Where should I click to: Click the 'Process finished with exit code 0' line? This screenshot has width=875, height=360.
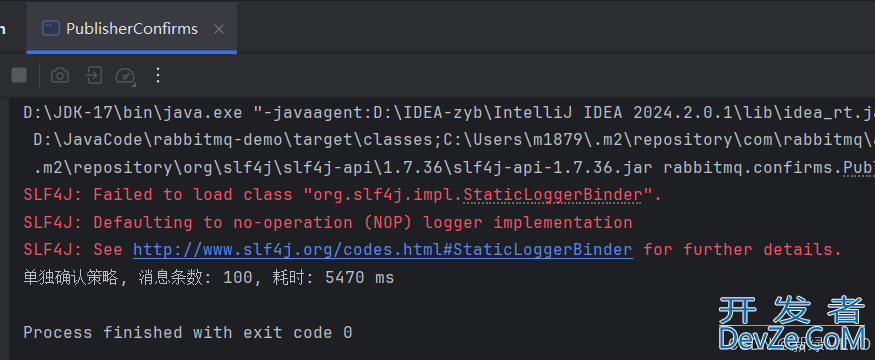[188, 333]
